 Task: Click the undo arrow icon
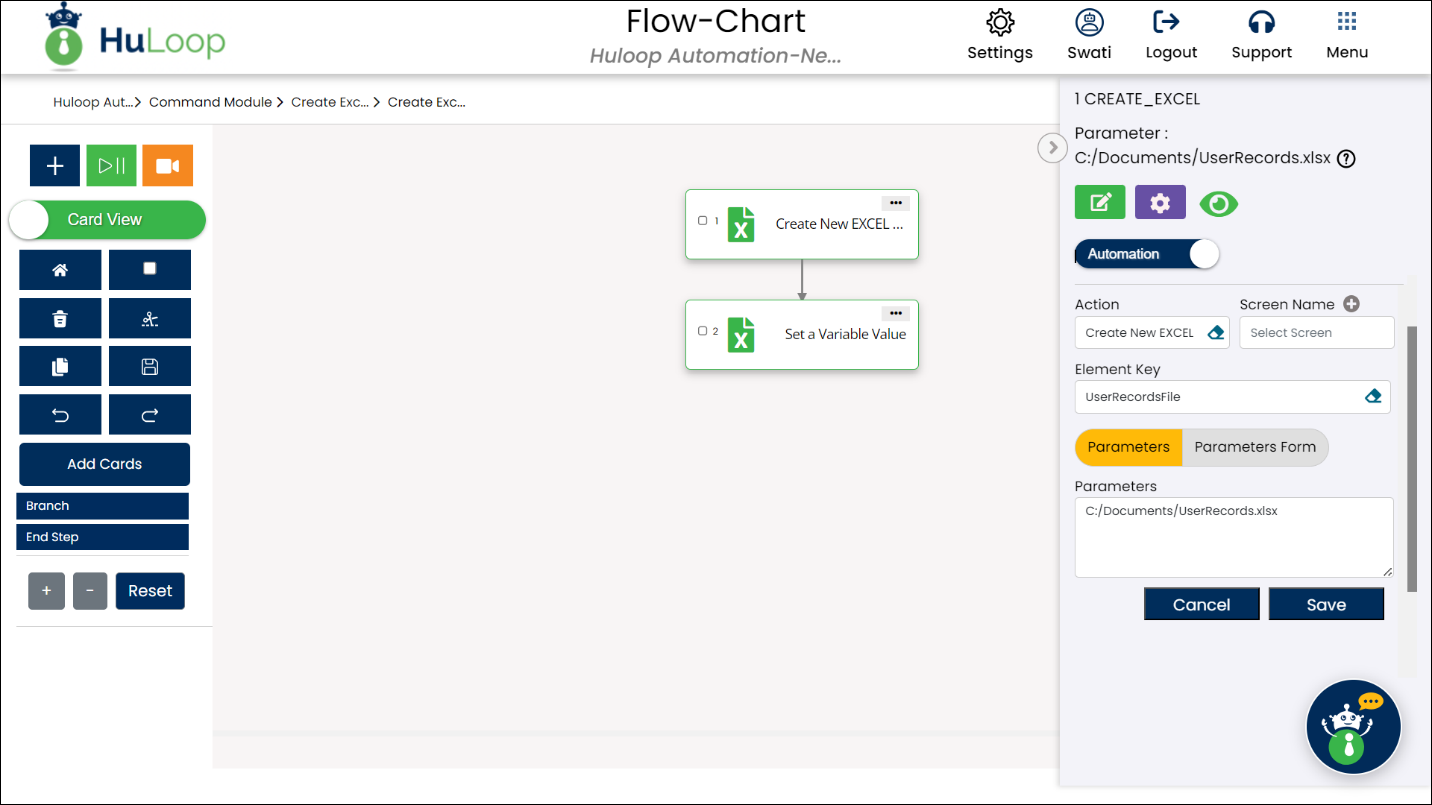point(60,415)
